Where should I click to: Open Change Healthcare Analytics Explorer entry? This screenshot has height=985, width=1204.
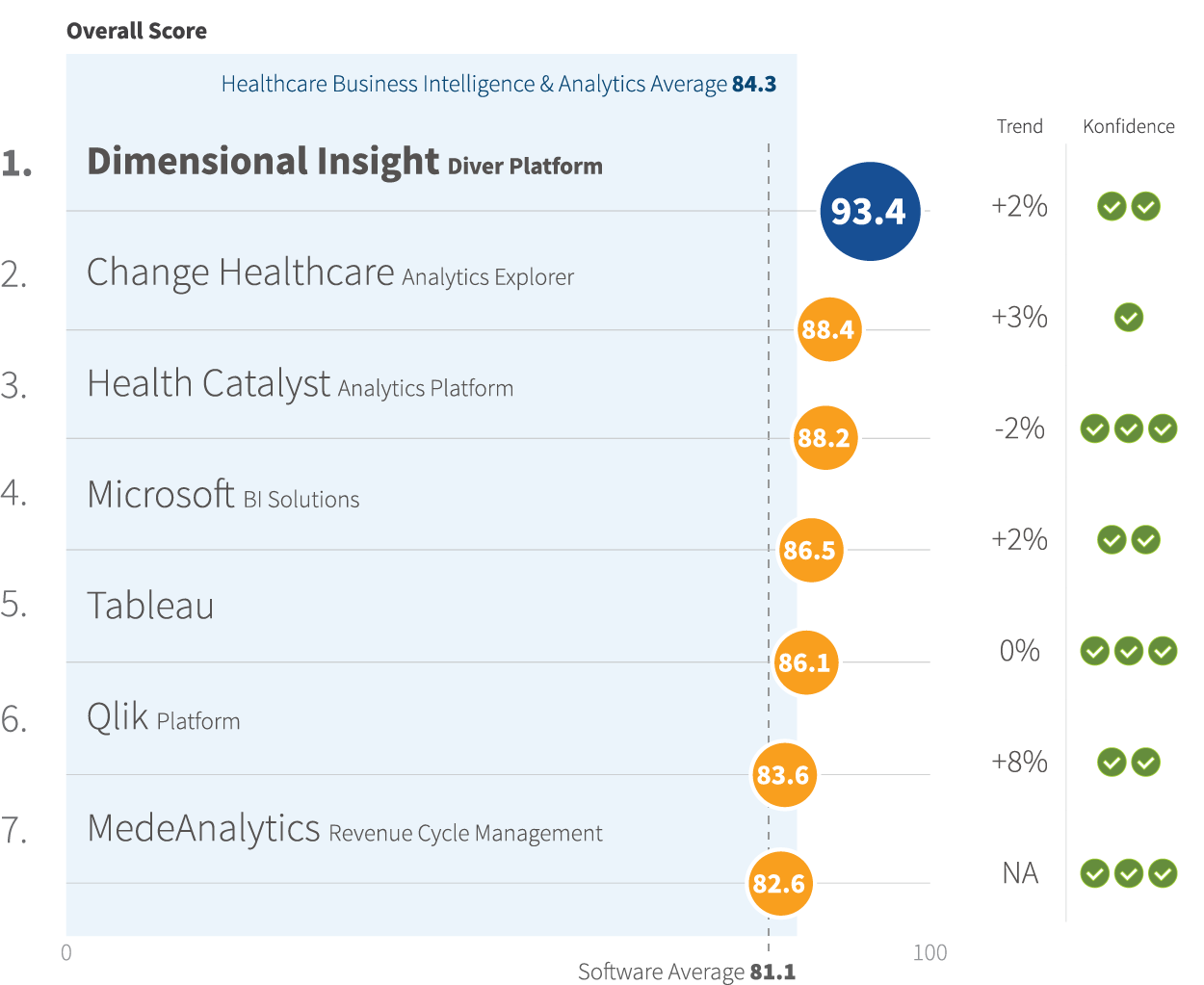click(329, 274)
